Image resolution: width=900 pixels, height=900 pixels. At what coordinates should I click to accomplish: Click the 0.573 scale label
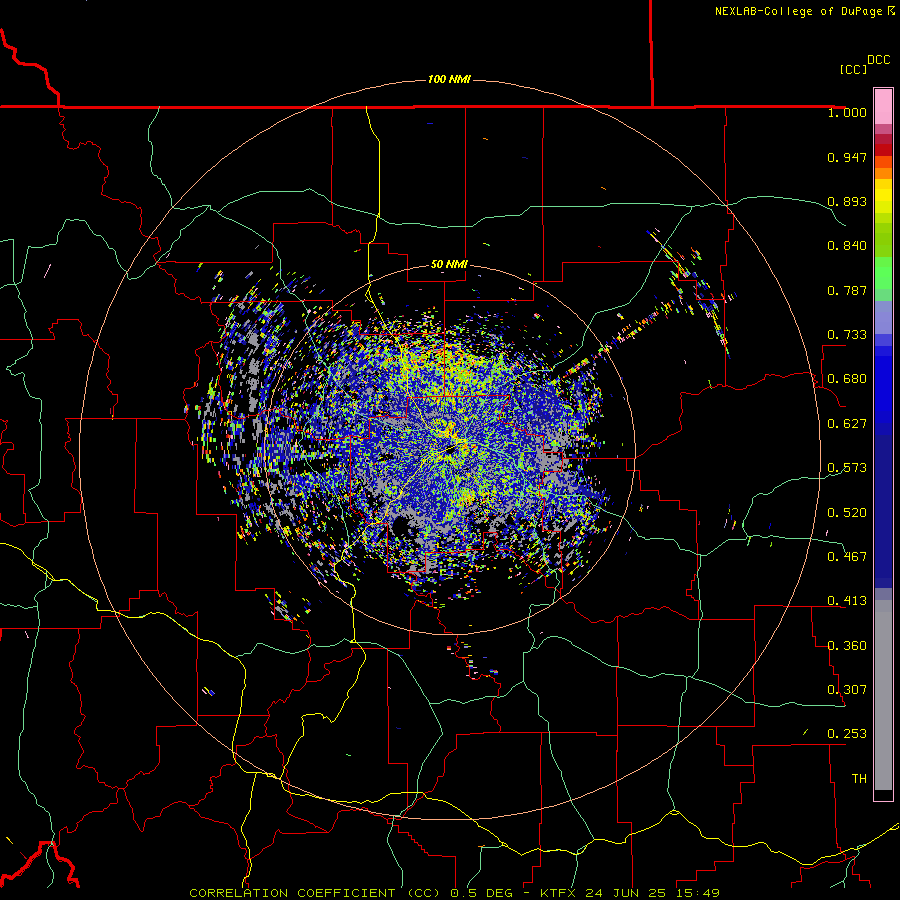click(847, 468)
